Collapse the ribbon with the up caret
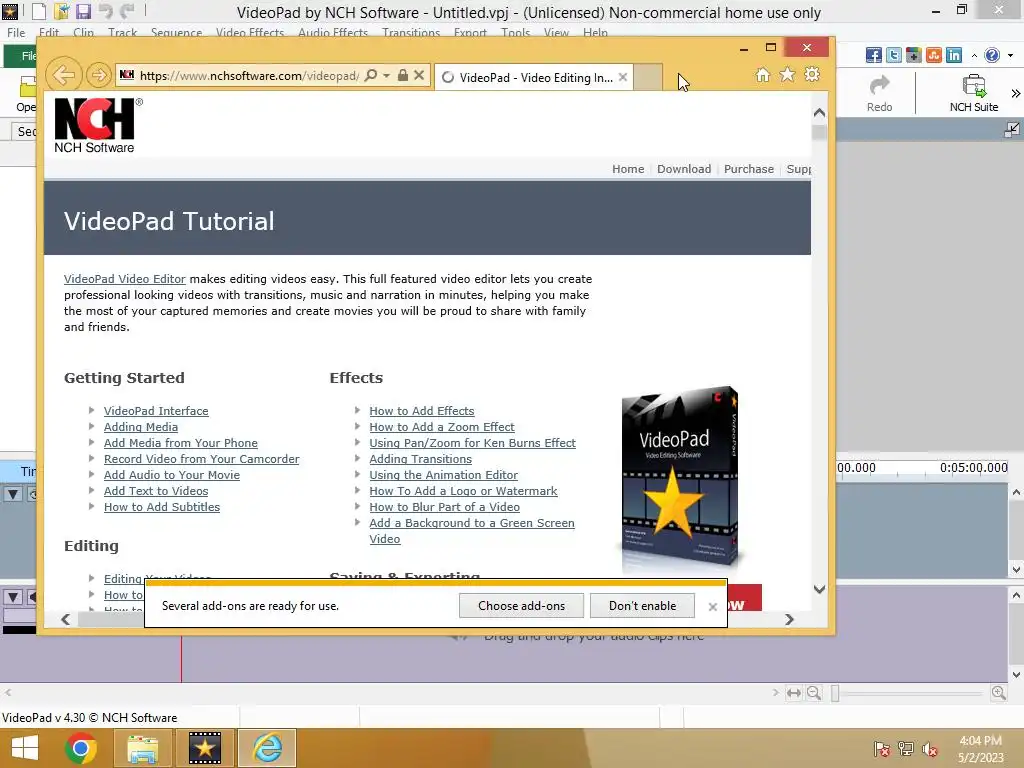The image size is (1024, 768). pyautogui.click(x=974, y=56)
